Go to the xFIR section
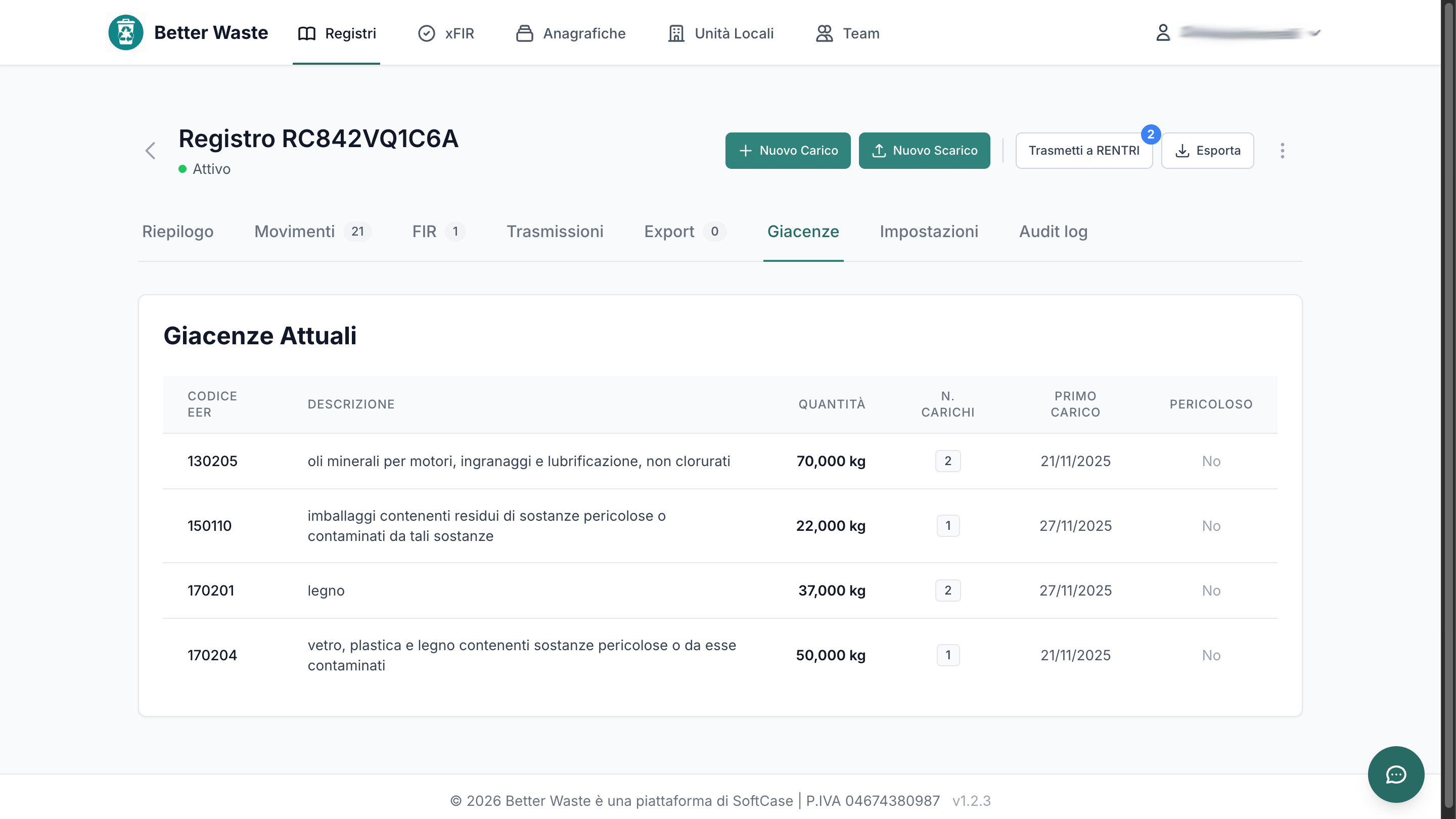This screenshot has width=1456, height=819. [446, 33]
